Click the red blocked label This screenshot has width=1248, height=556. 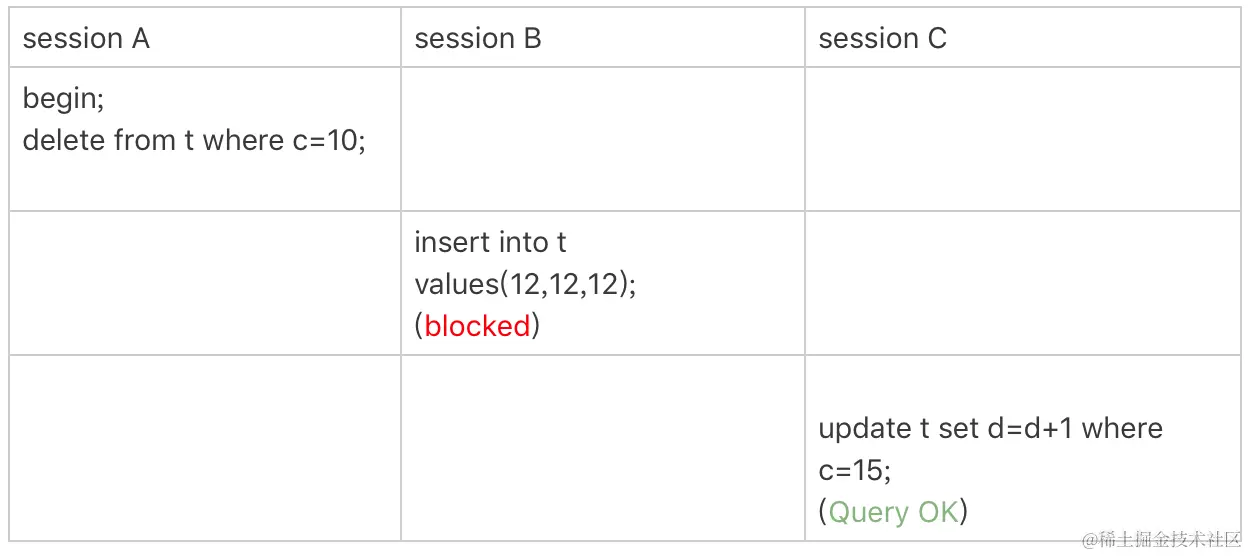tap(477, 326)
